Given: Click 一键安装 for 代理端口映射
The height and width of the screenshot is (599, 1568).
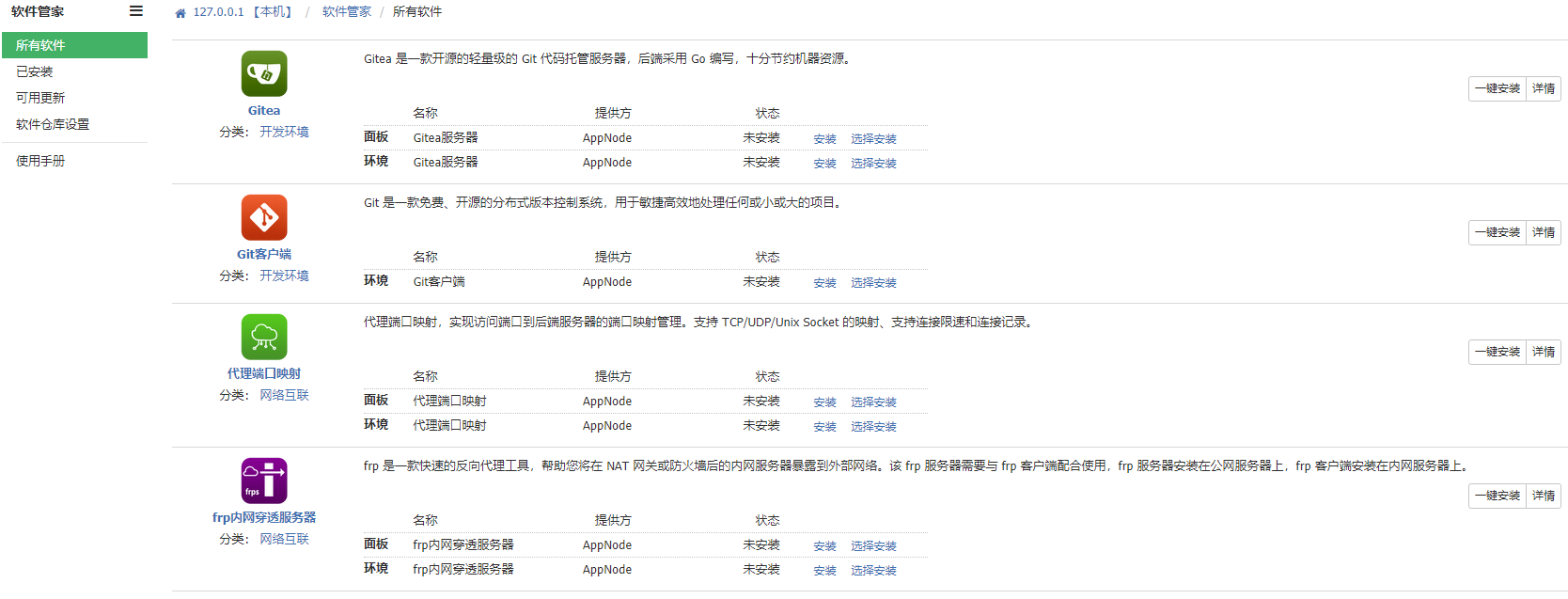Looking at the screenshot, I should 1497,352.
